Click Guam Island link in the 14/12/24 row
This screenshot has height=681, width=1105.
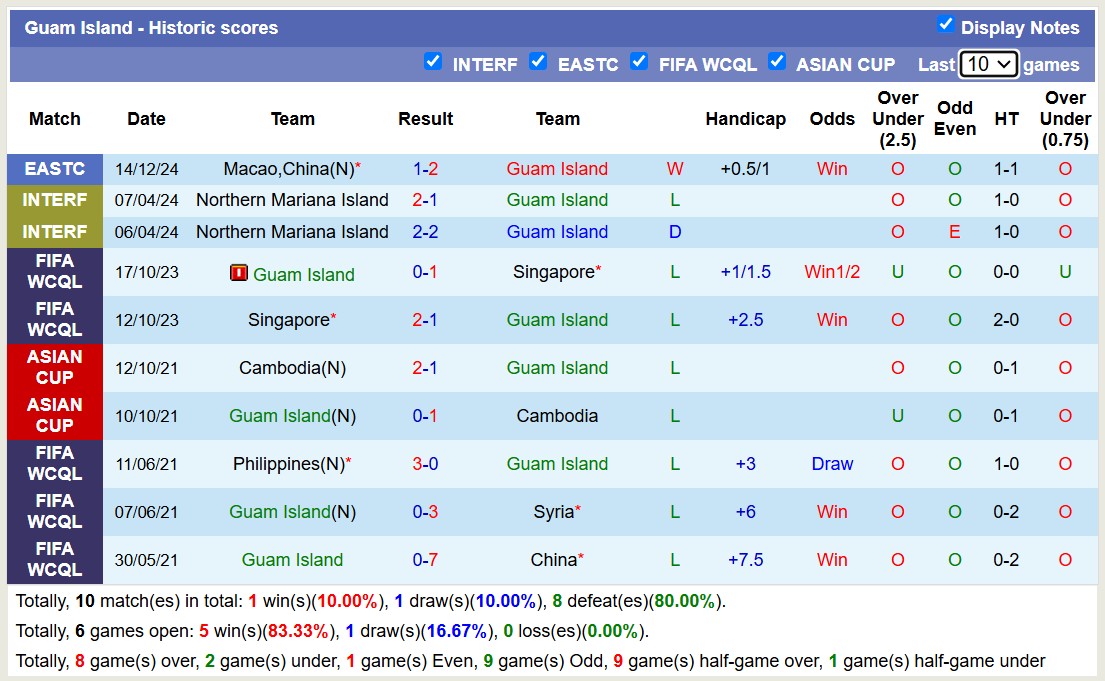pos(557,168)
